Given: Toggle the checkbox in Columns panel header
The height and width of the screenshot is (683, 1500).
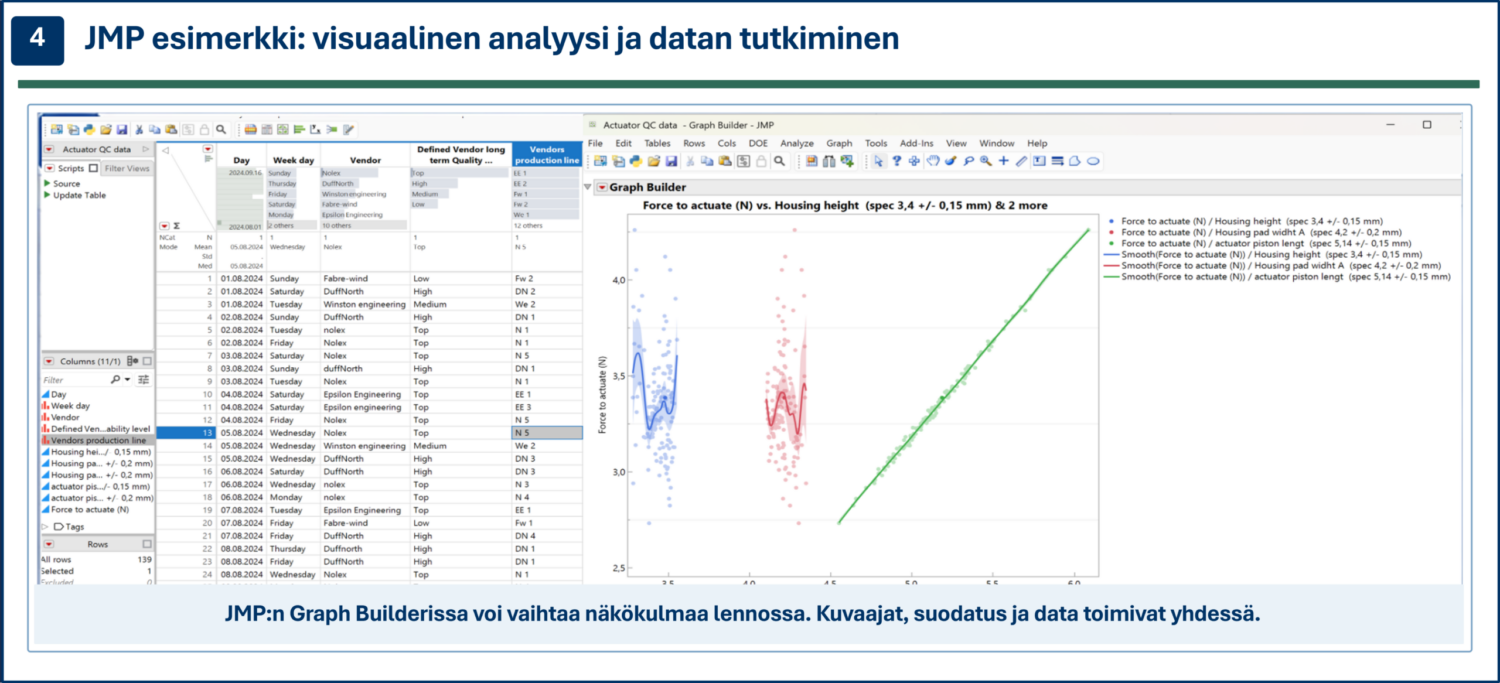Looking at the screenshot, I should 147,361.
